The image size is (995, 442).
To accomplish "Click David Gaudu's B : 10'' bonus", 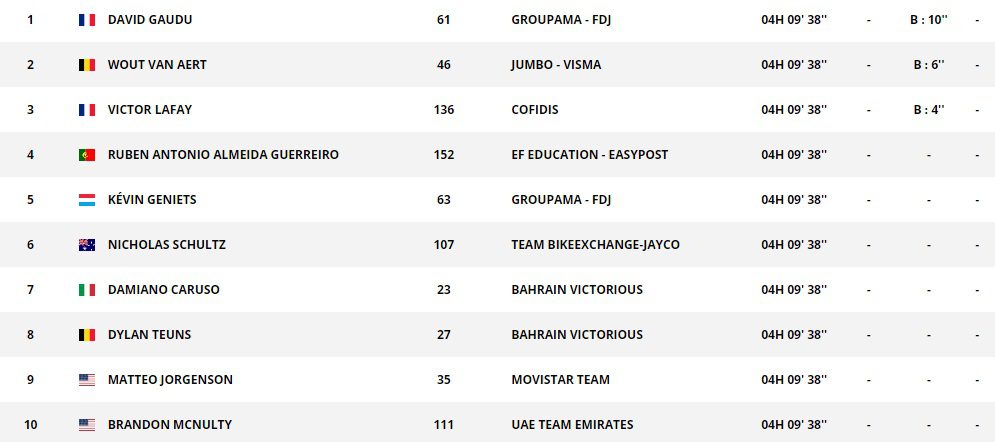I will [929, 20].
